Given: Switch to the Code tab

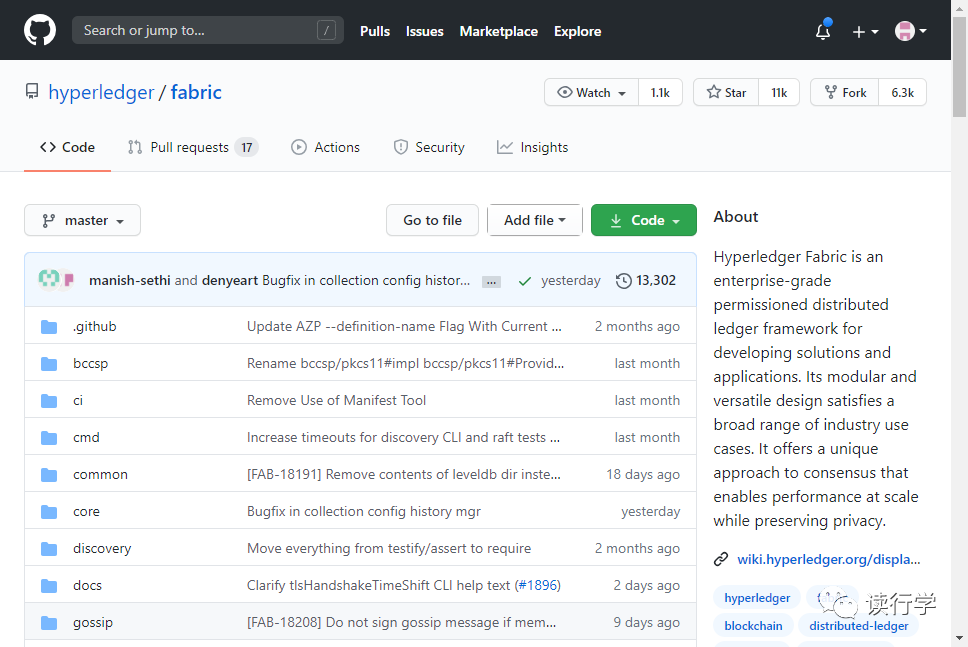Looking at the screenshot, I should click(67, 148).
